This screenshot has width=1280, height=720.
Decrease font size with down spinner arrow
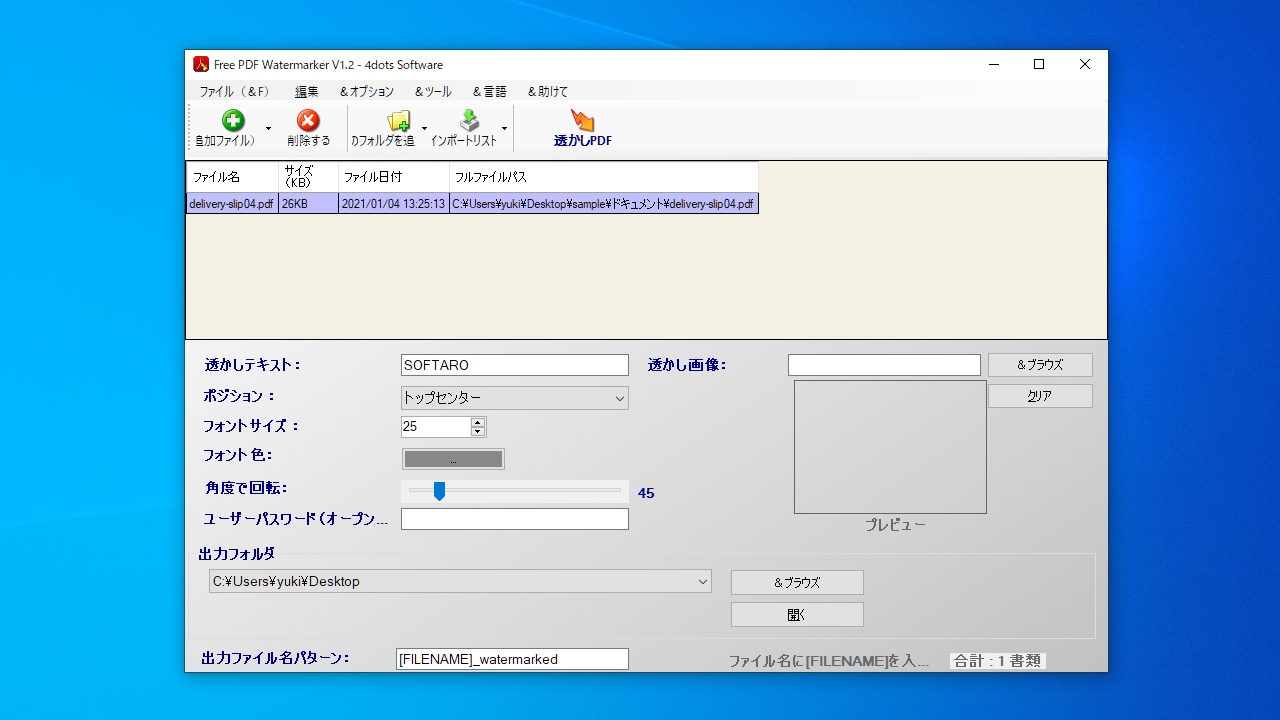(x=478, y=432)
